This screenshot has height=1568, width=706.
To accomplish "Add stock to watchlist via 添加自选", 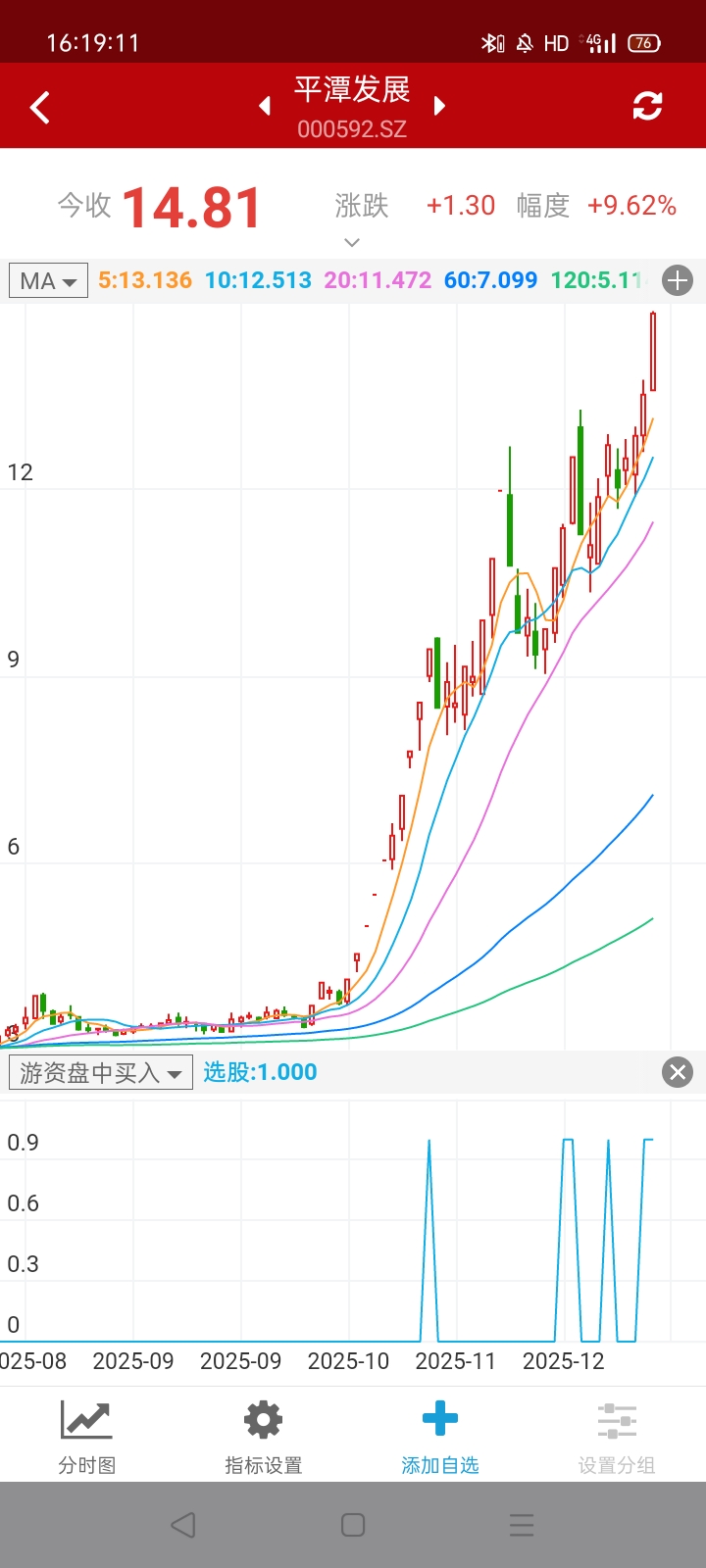I will pyautogui.click(x=439, y=1436).
